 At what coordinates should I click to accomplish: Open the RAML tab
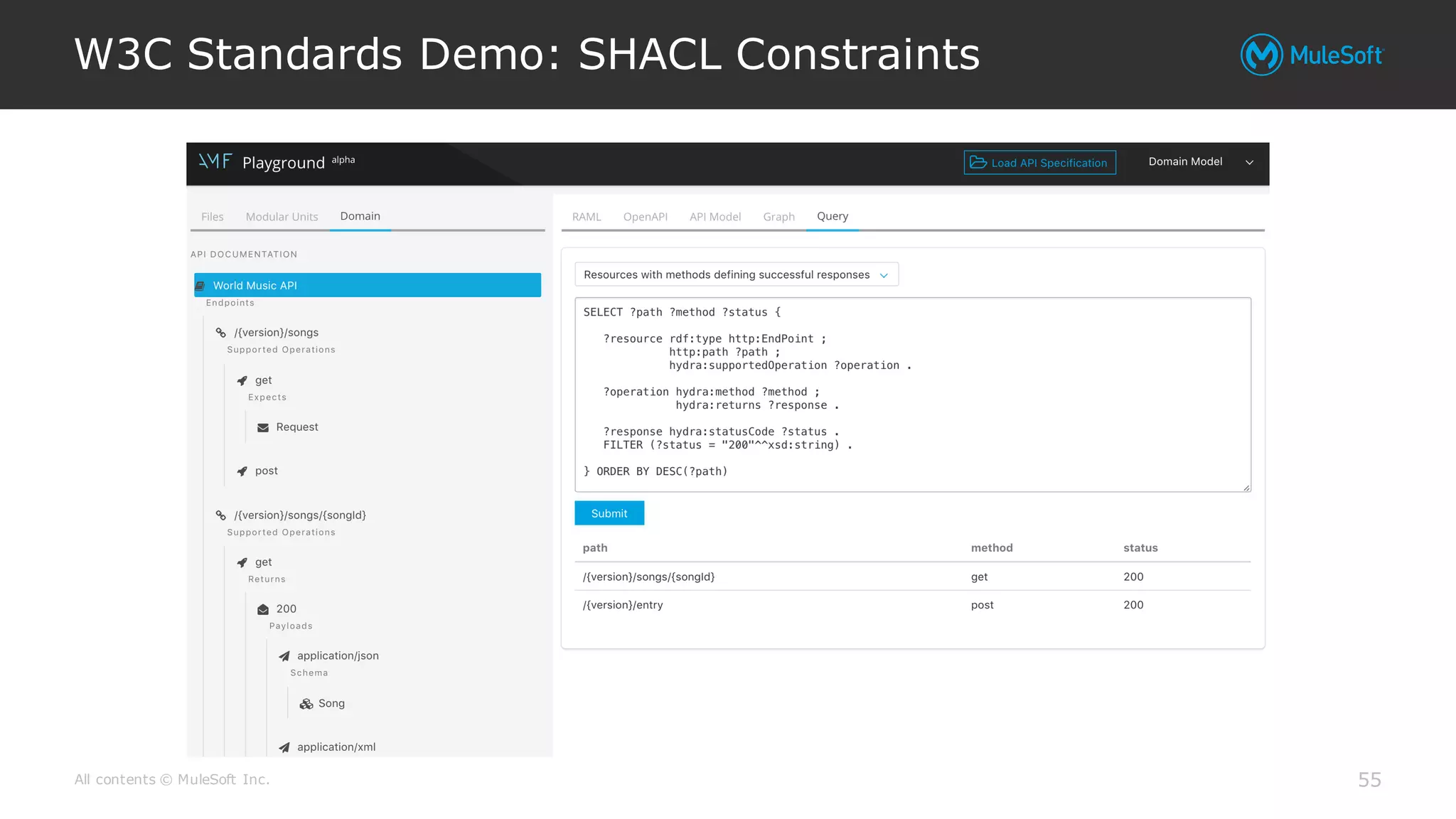(587, 217)
